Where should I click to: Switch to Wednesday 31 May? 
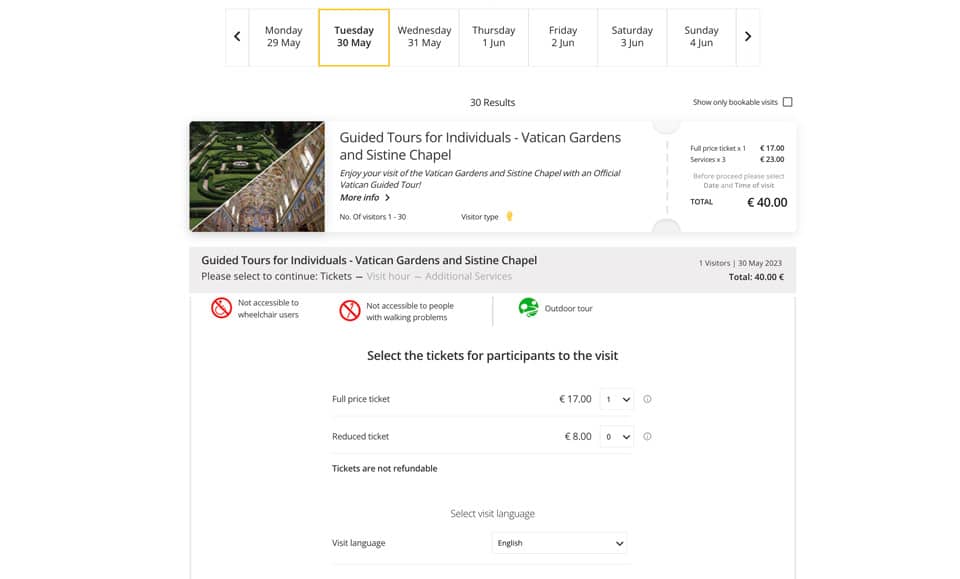(424, 37)
